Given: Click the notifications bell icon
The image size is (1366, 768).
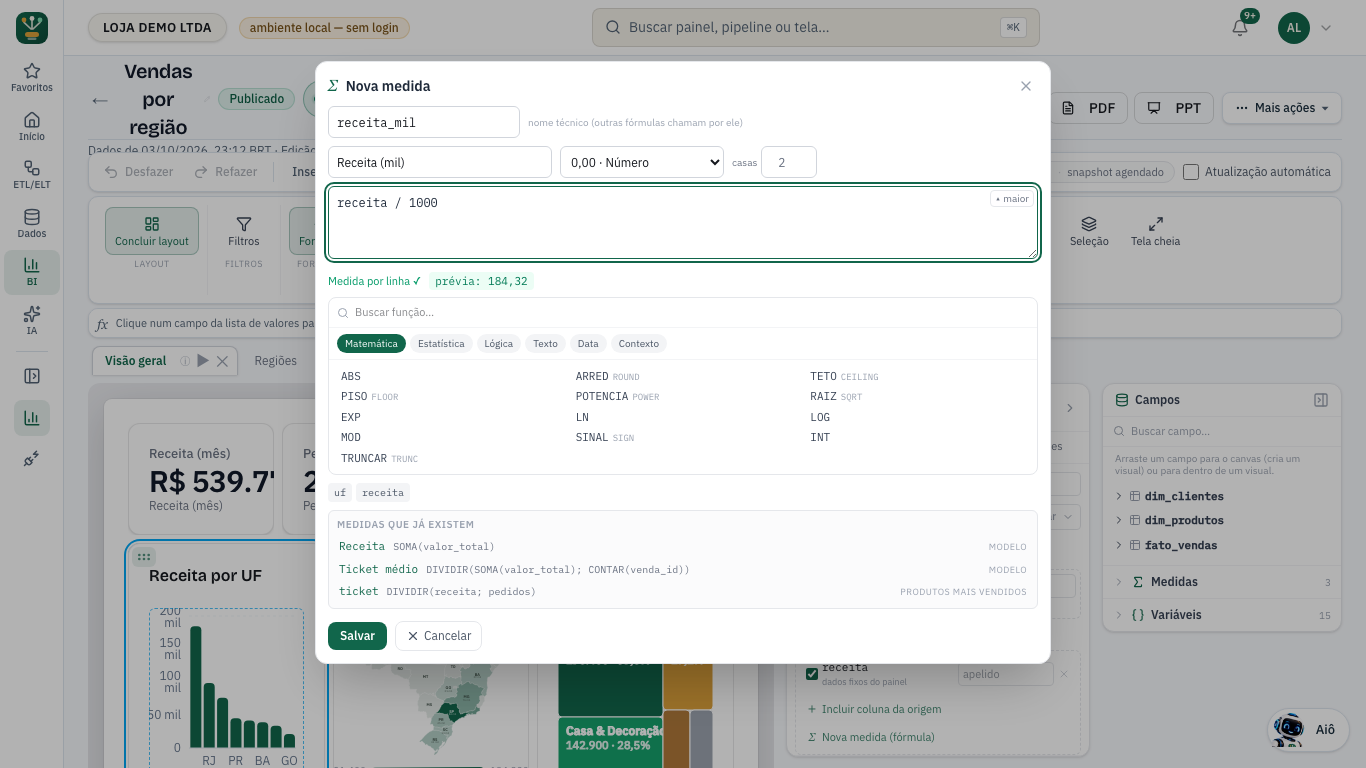Looking at the screenshot, I should pos(1240,27).
